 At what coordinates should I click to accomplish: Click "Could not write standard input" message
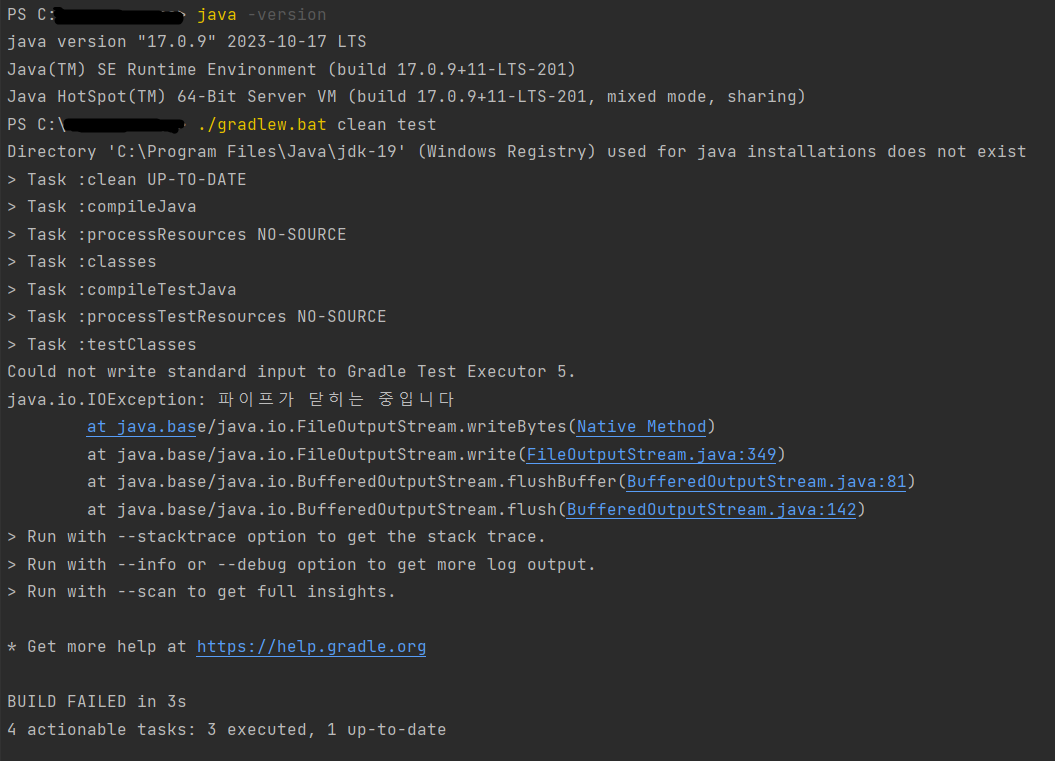tap(291, 372)
